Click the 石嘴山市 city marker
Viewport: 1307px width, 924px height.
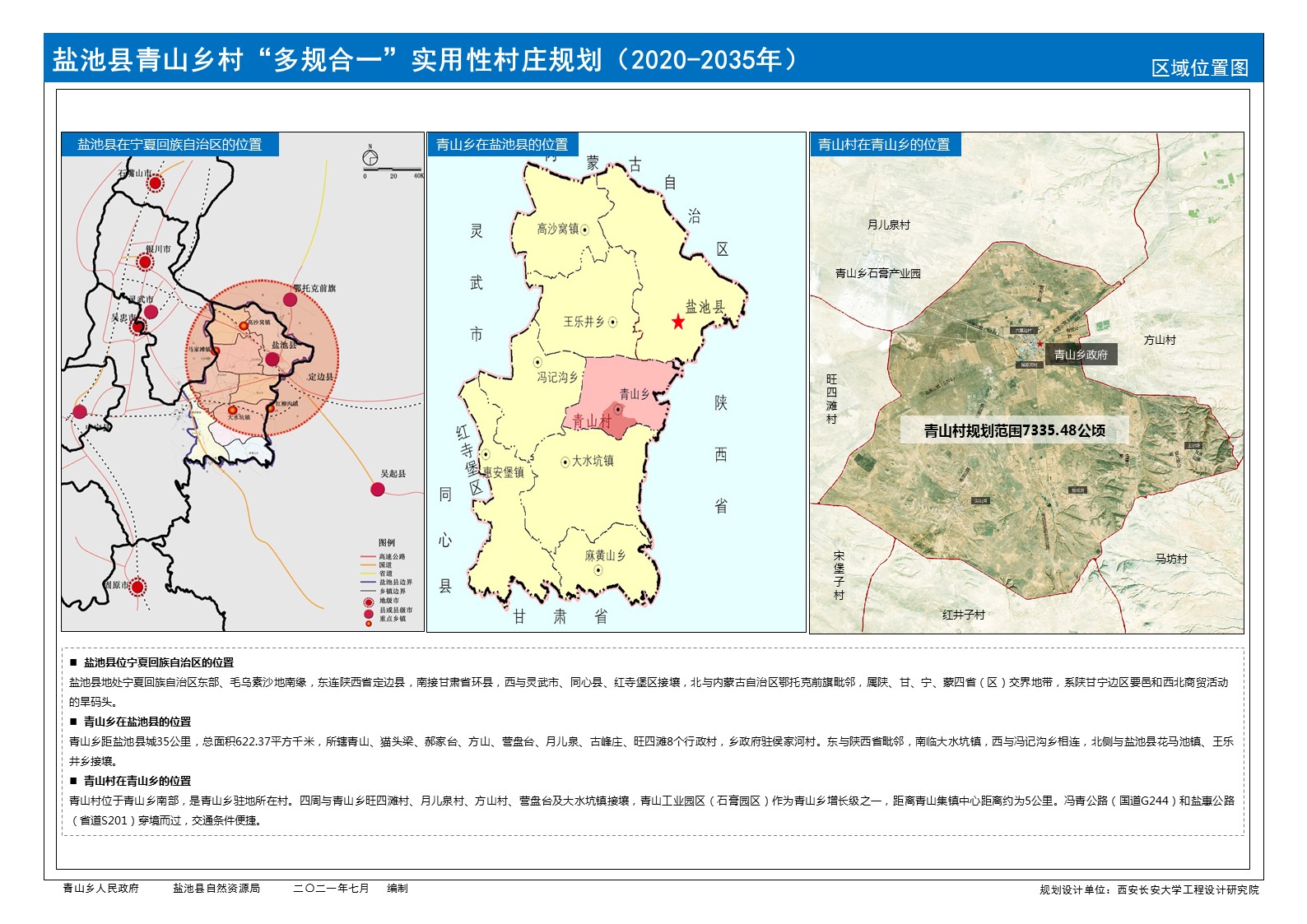[x=155, y=183]
